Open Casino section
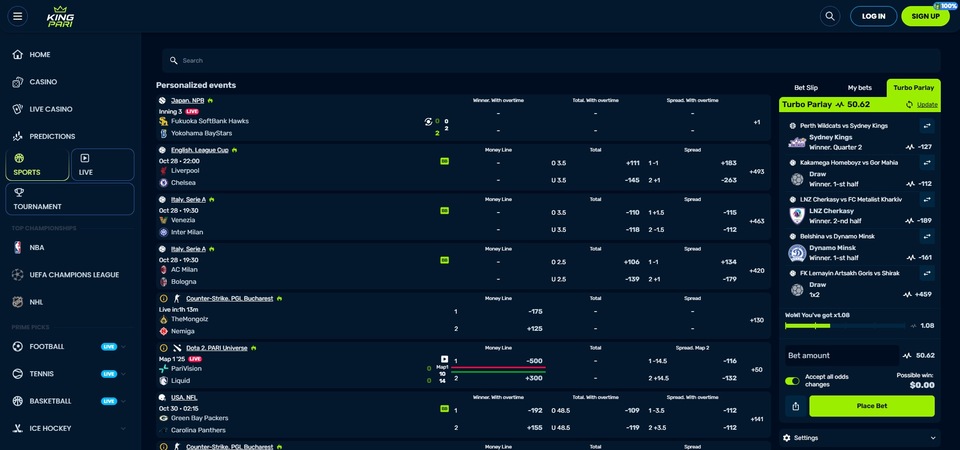 click(x=43, y=82)
